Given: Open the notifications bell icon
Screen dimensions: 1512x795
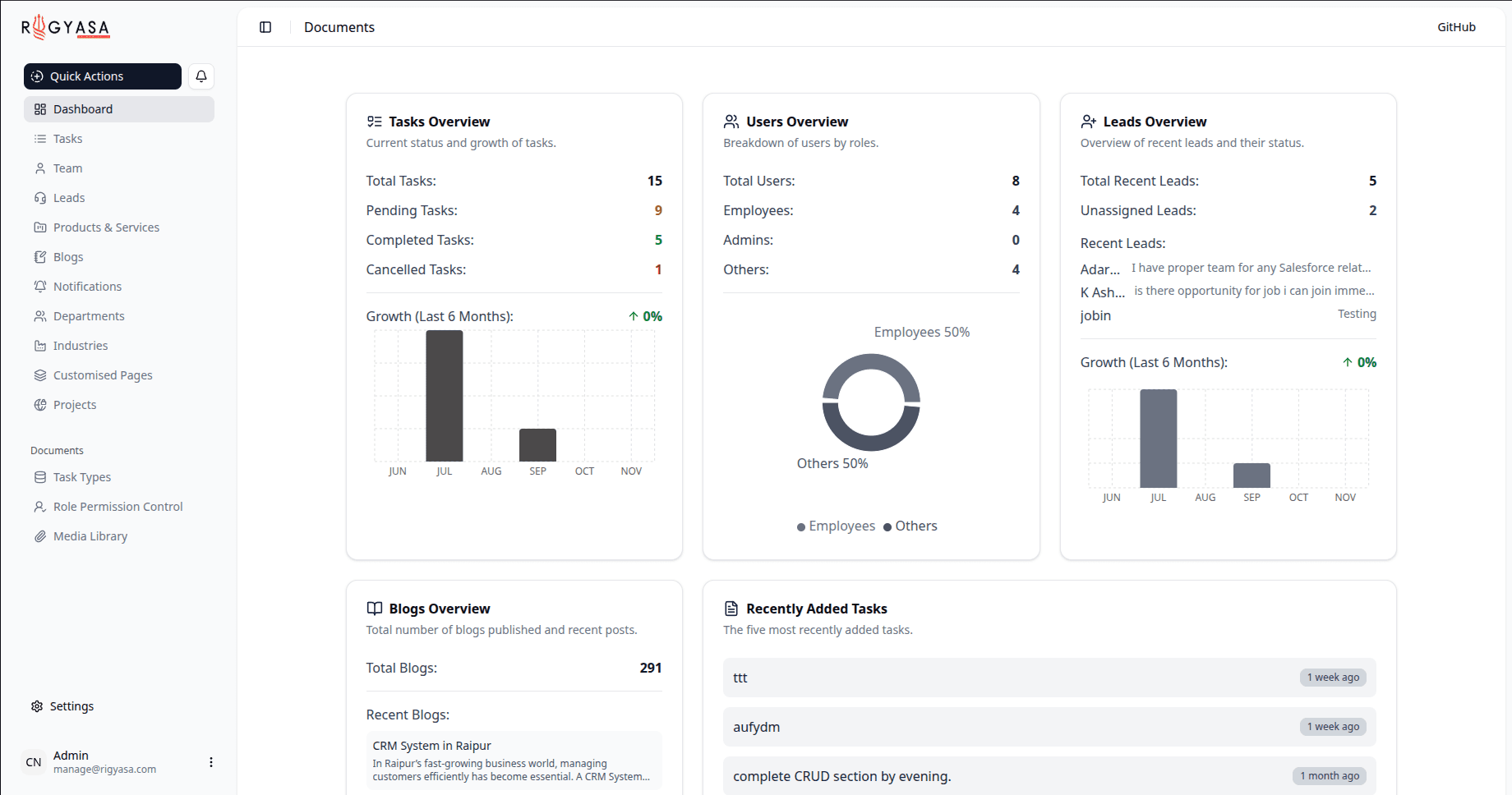Looking at the screenshot, I should (201, 76).
